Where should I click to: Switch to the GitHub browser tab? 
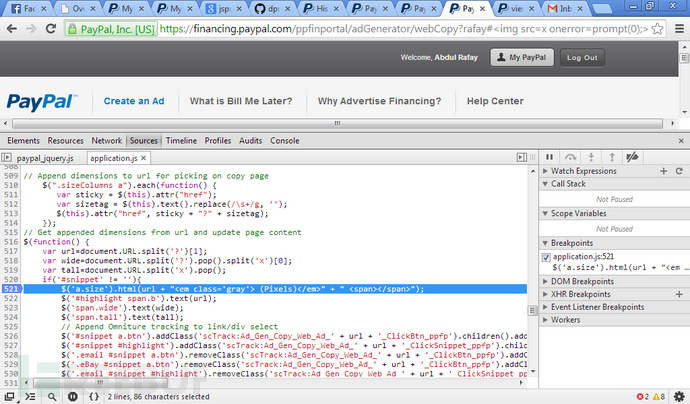point(273,8)
